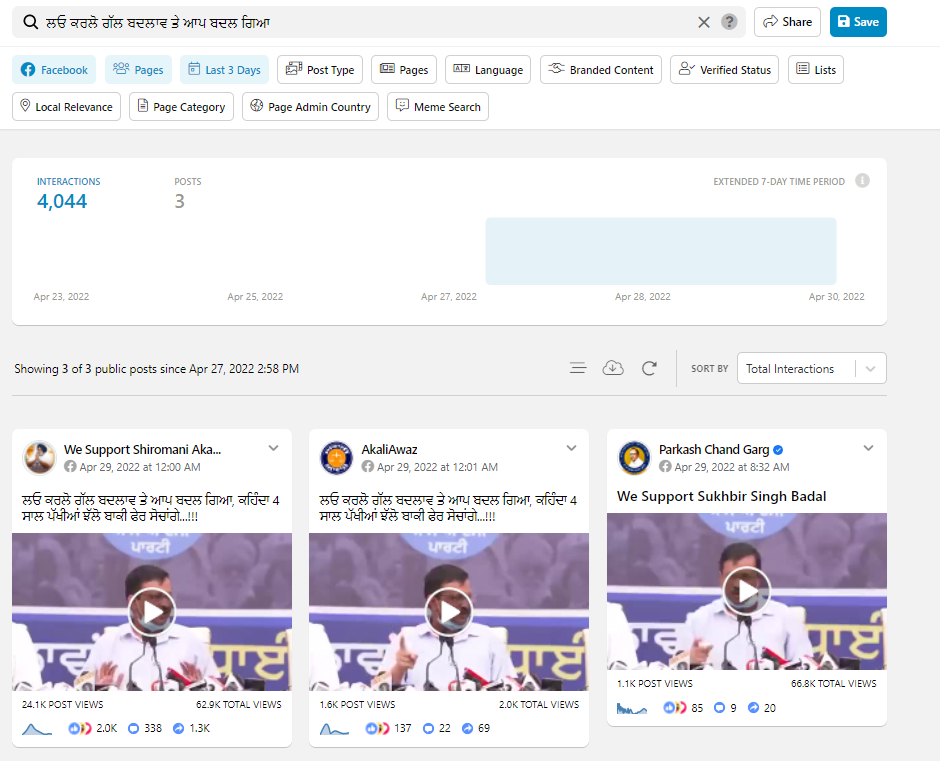Open the Lists filter

coord(816,70)
